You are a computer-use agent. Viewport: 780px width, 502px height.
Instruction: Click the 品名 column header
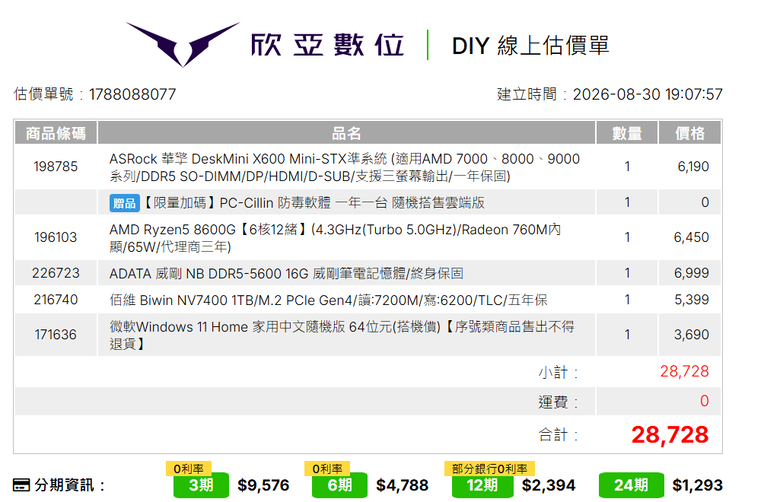tap(346, 133)
